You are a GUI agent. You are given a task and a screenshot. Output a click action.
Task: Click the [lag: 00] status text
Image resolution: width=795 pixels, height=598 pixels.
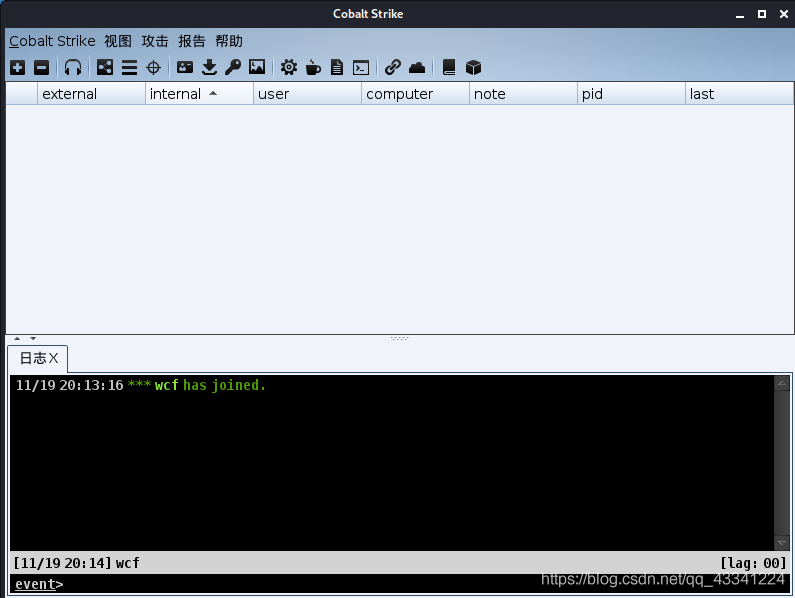click(x=753, y=563)
